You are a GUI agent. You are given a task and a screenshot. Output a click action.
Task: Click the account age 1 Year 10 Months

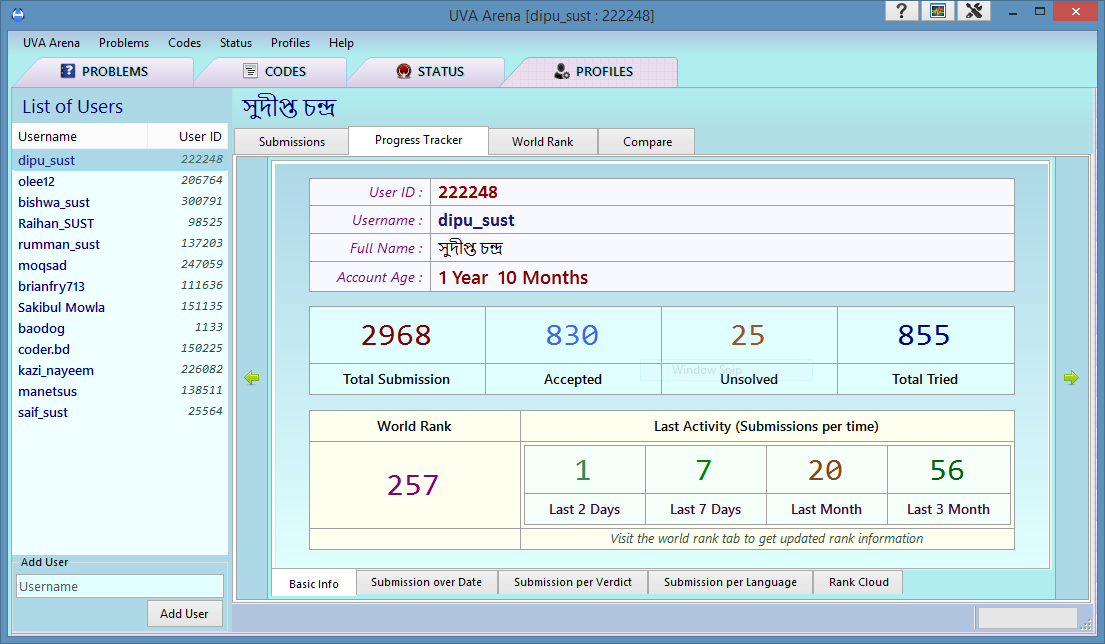[513, 278]
